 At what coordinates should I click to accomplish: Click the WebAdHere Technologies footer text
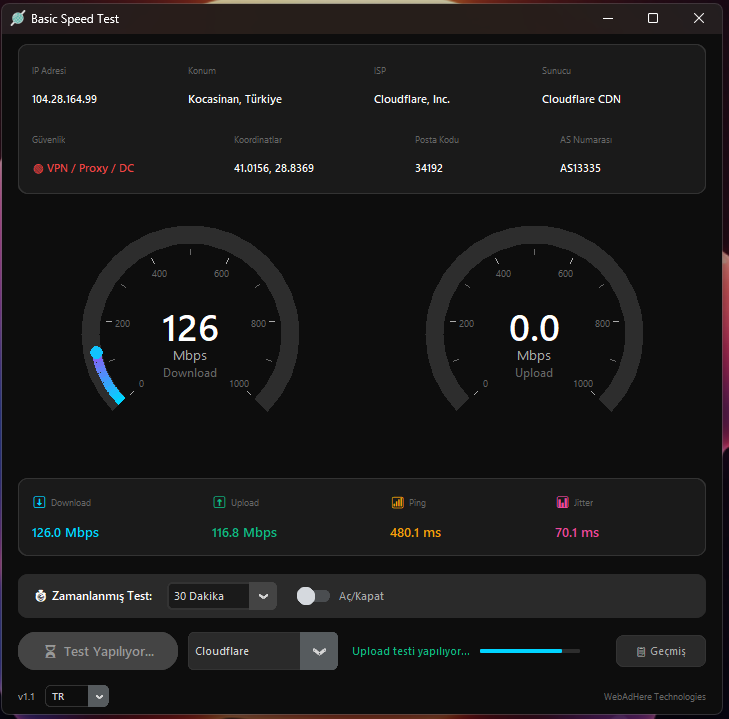click(655, 697)
